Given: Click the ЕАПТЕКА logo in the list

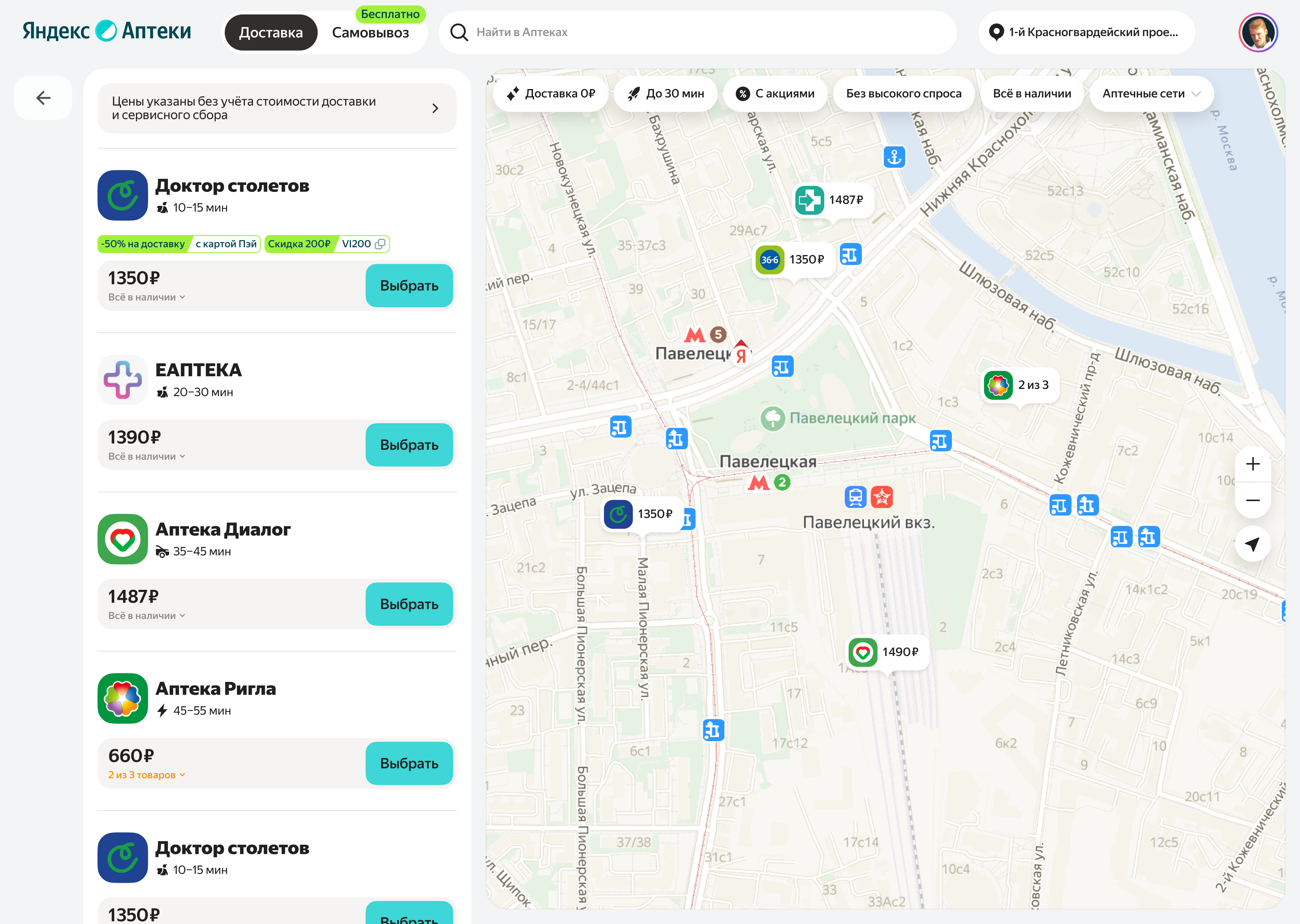Looking at the screenshot, I should [122, 380].
